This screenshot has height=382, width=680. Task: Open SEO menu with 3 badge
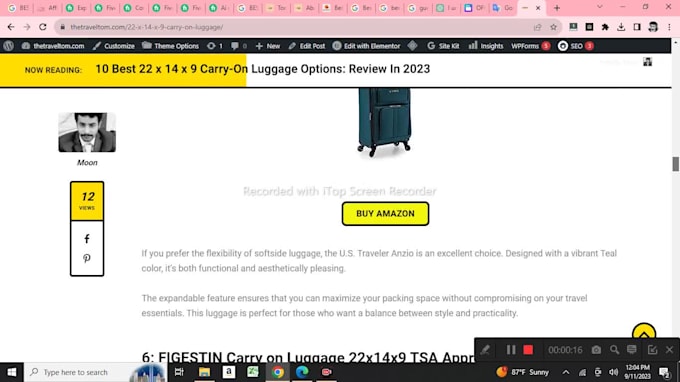tap(575, 46)
